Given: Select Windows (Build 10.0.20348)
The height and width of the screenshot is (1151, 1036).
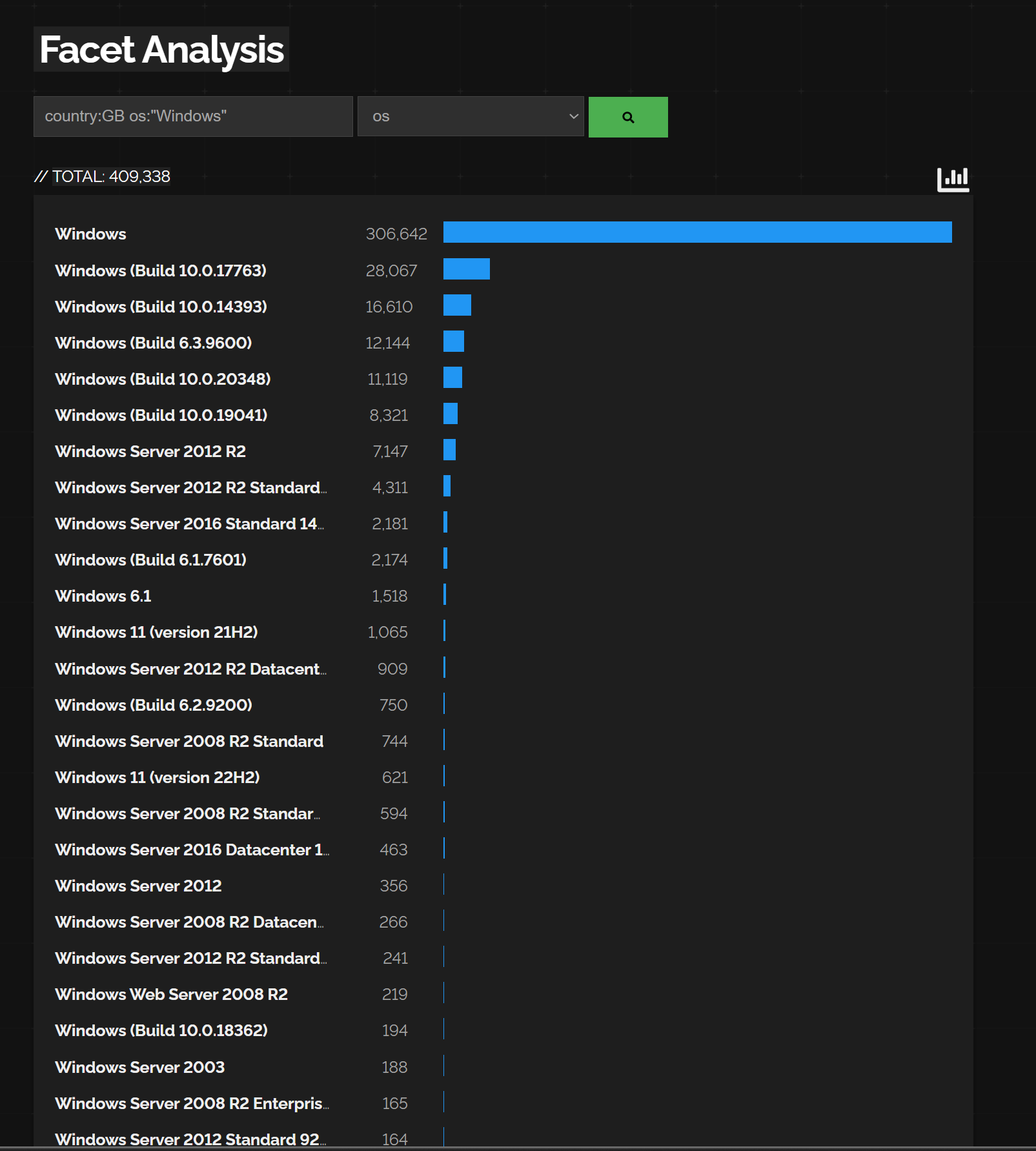Looking at the screenshot, I should point(163,379).
